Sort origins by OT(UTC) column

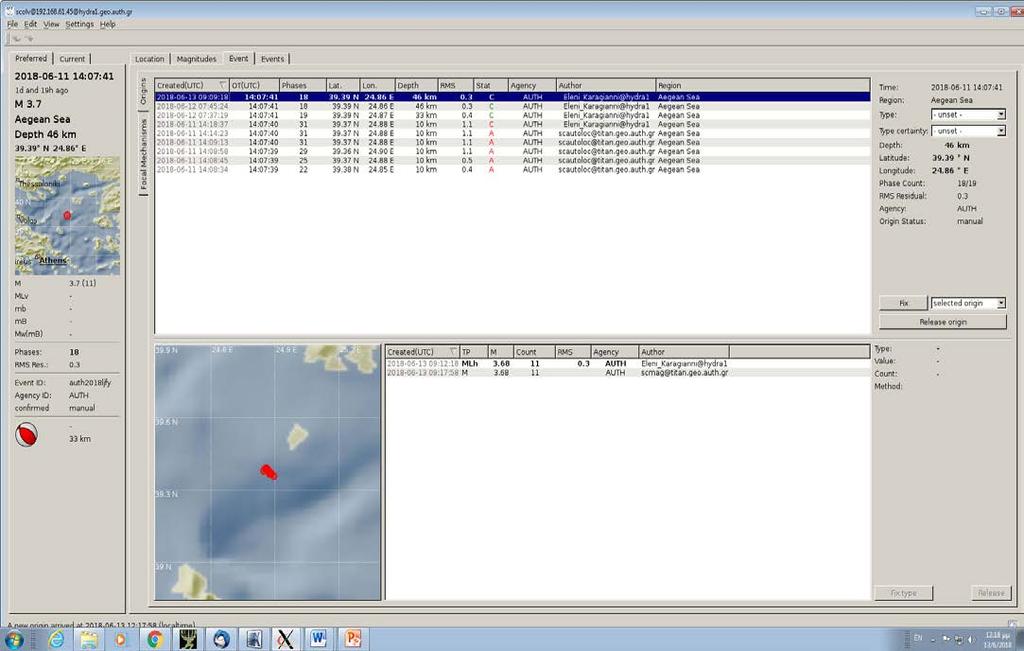tap(255, 86)
